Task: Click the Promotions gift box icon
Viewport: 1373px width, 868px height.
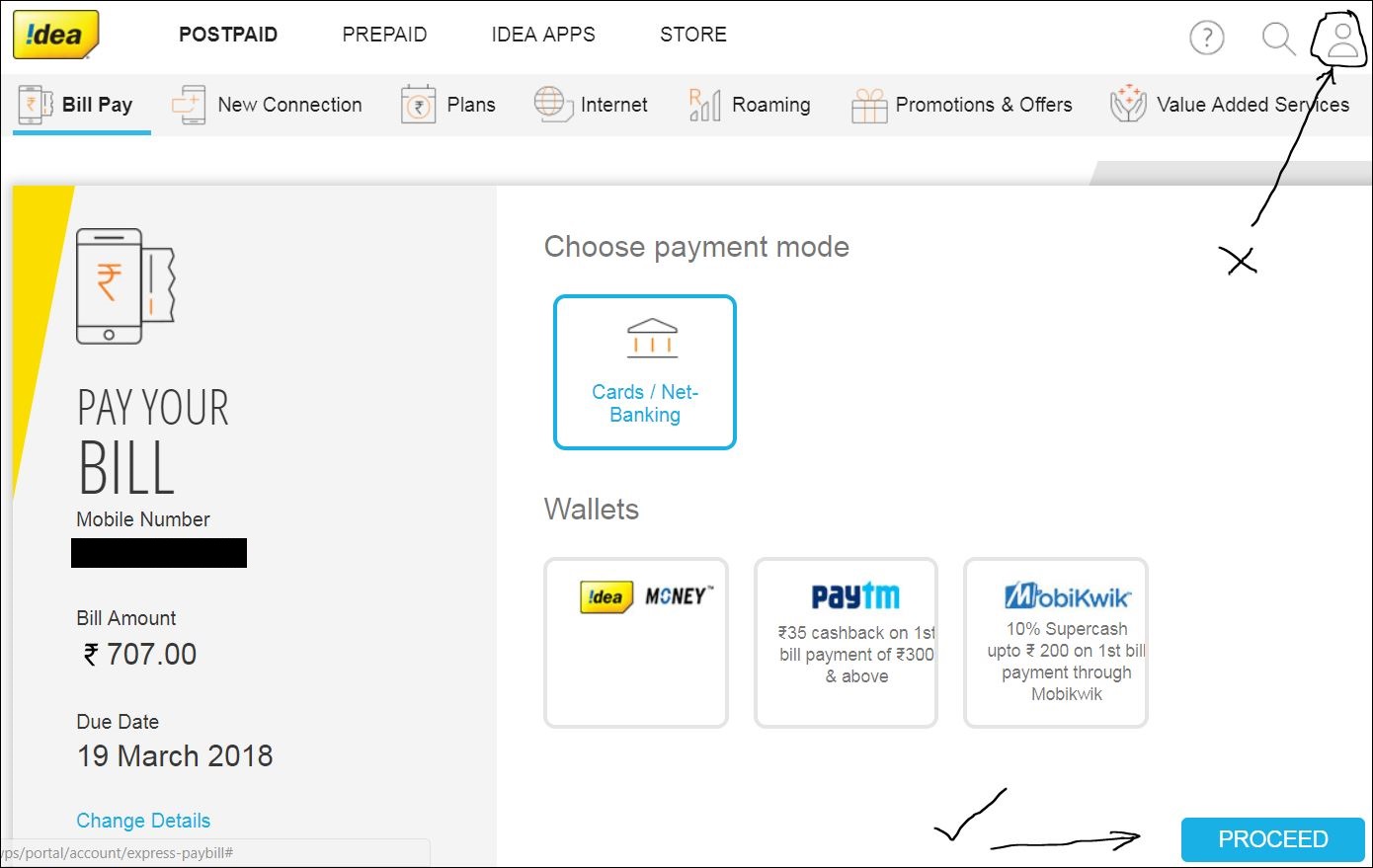Action: click(869, 106)
